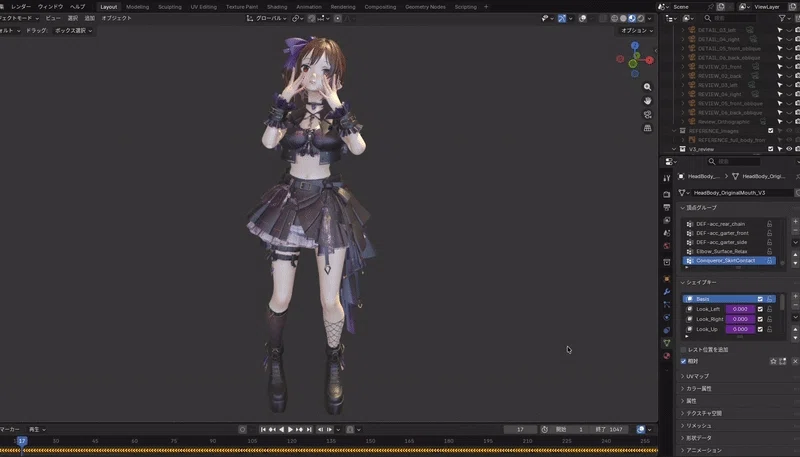Switch to the Geometry Nodes workspace tab

pos(425,7)
